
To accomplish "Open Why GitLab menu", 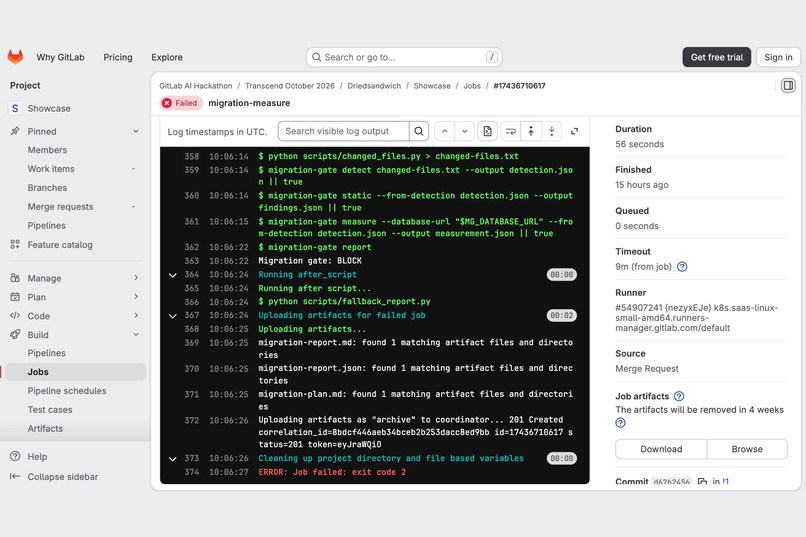I will point(60,57).
